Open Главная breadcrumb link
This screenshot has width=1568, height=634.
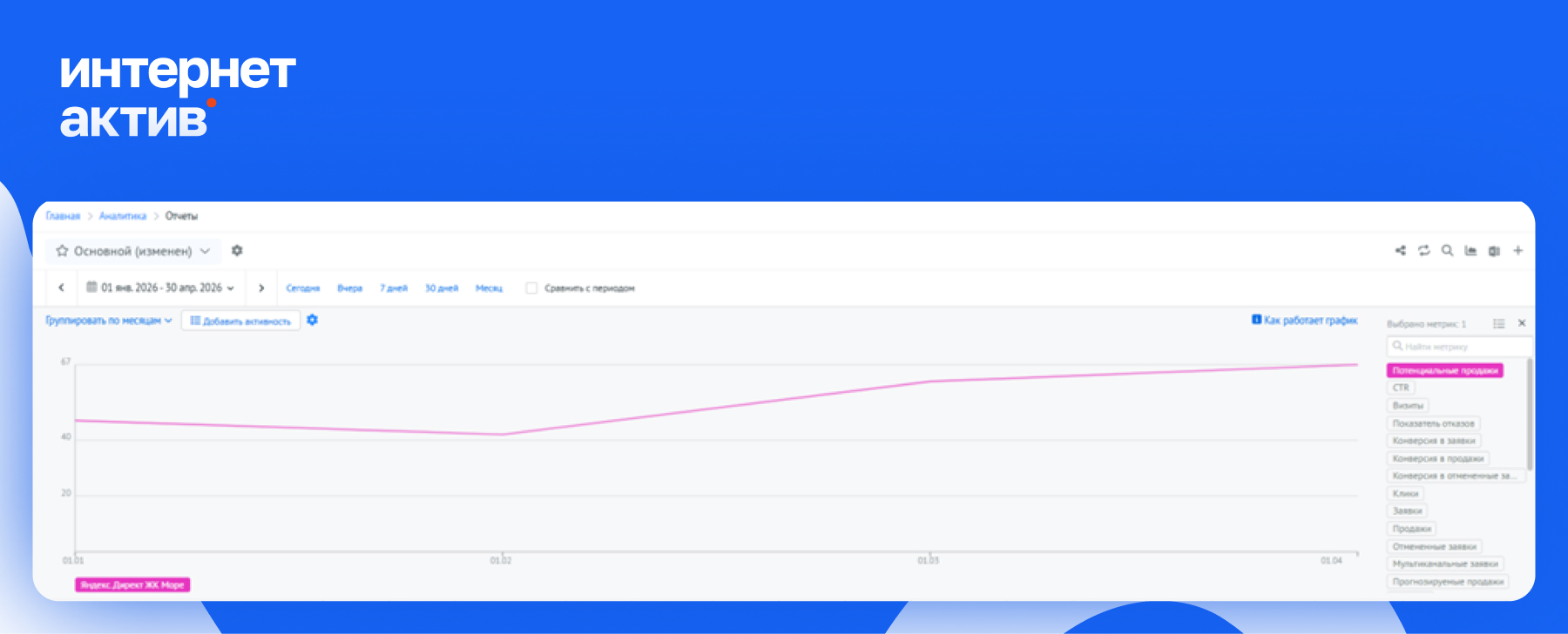63,216
